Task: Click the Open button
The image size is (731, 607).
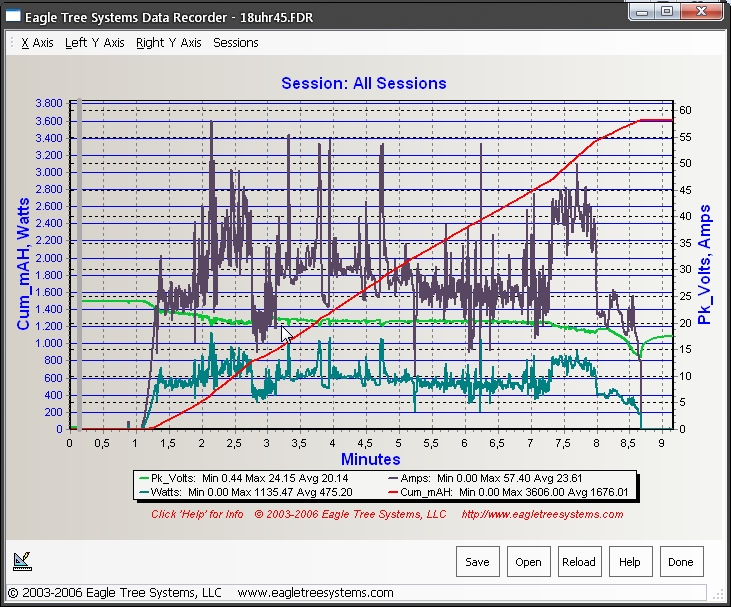Action: [x=528, y=561]
